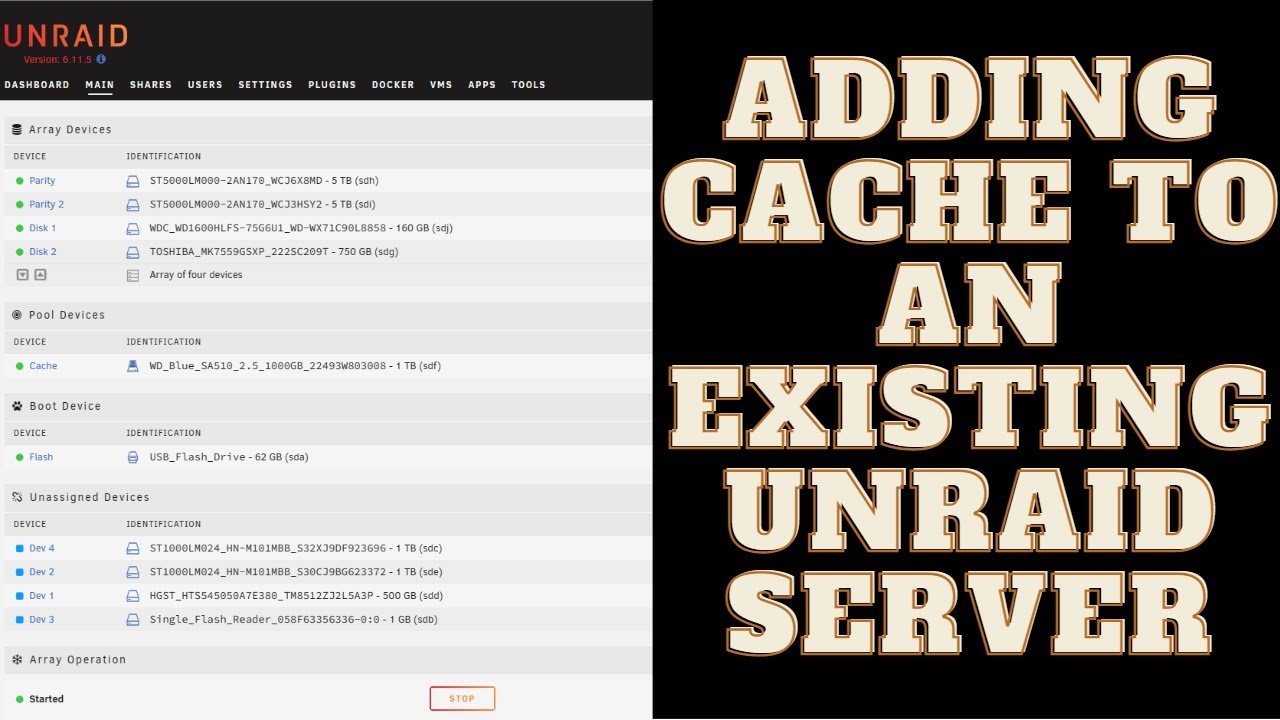Open the Shares tab
The image size is (1280, 720).
[151, 85]
